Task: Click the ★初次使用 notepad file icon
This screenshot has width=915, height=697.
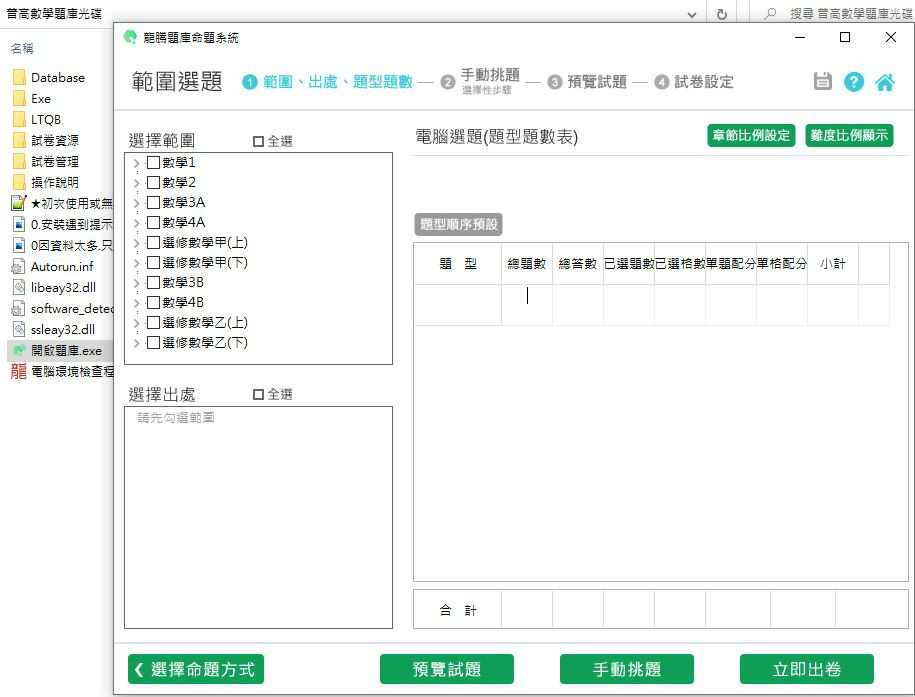Action: (x=19, y=203)
